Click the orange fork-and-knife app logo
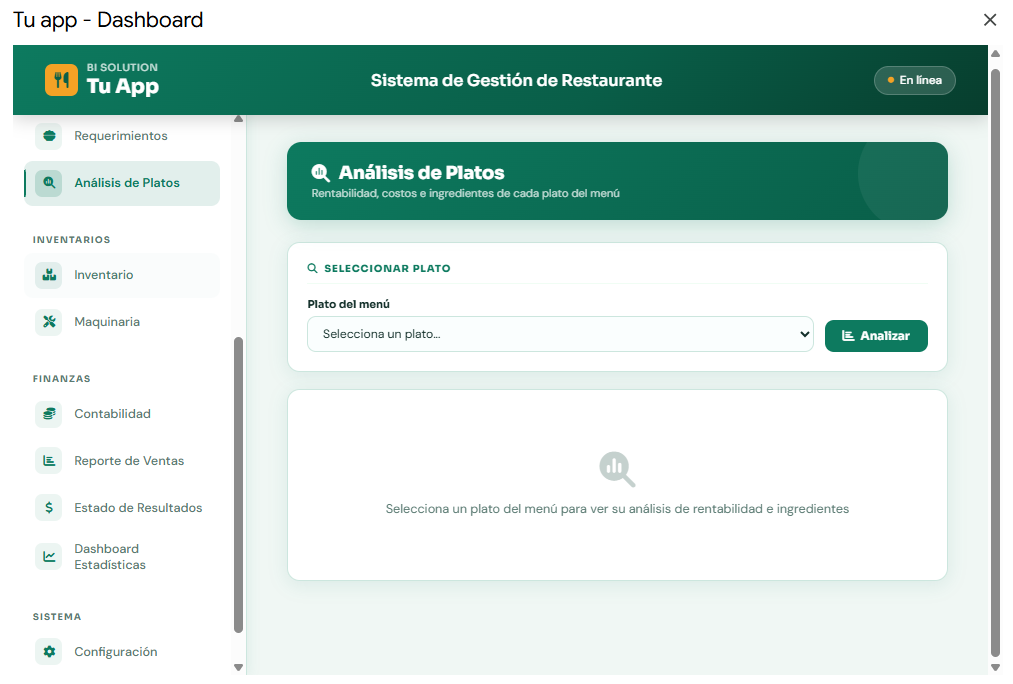Image resolution: width=1013 pixels, height=684 pixels. click(61, 80)
